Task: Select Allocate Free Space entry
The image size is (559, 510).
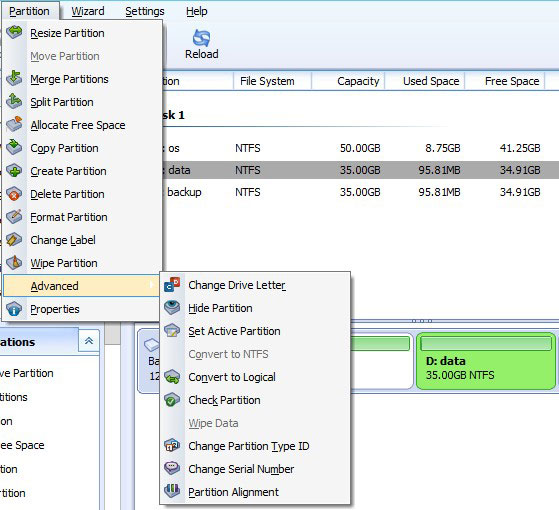Action: point(83,125)
